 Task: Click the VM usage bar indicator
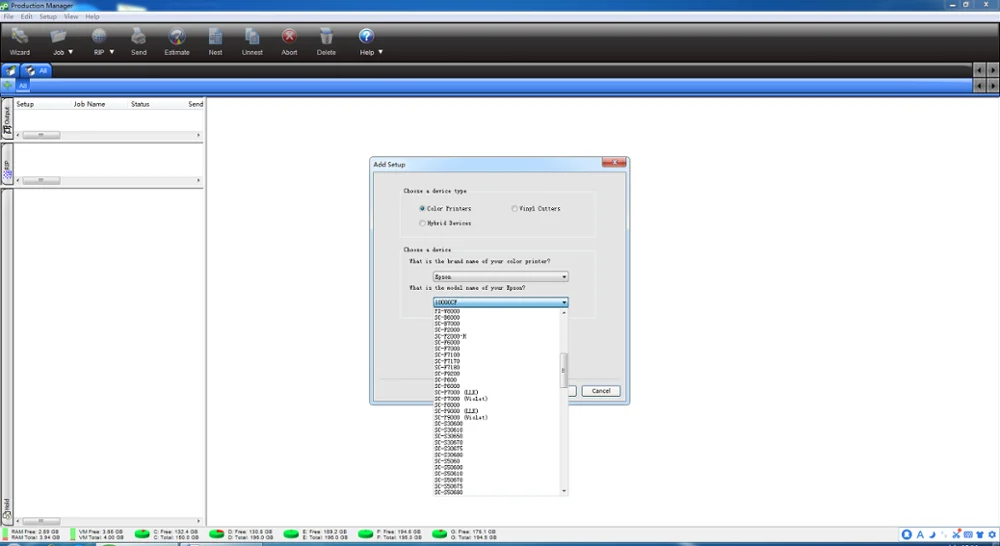[73, 534]
